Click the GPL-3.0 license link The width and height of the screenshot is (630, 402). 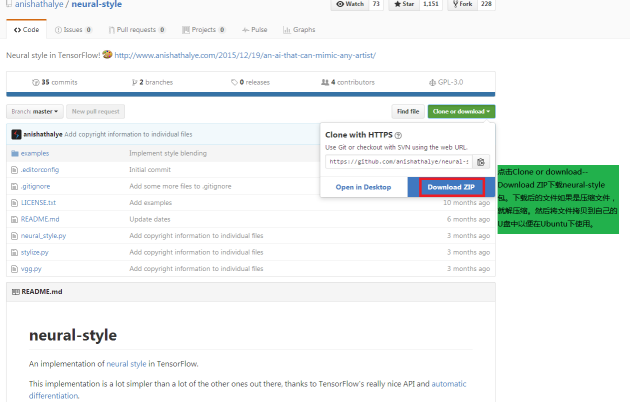coord(446,82)
